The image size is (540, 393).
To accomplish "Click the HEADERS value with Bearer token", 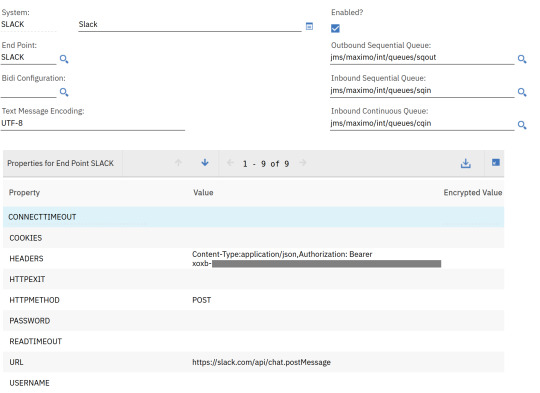I will (x=316, y=259).
